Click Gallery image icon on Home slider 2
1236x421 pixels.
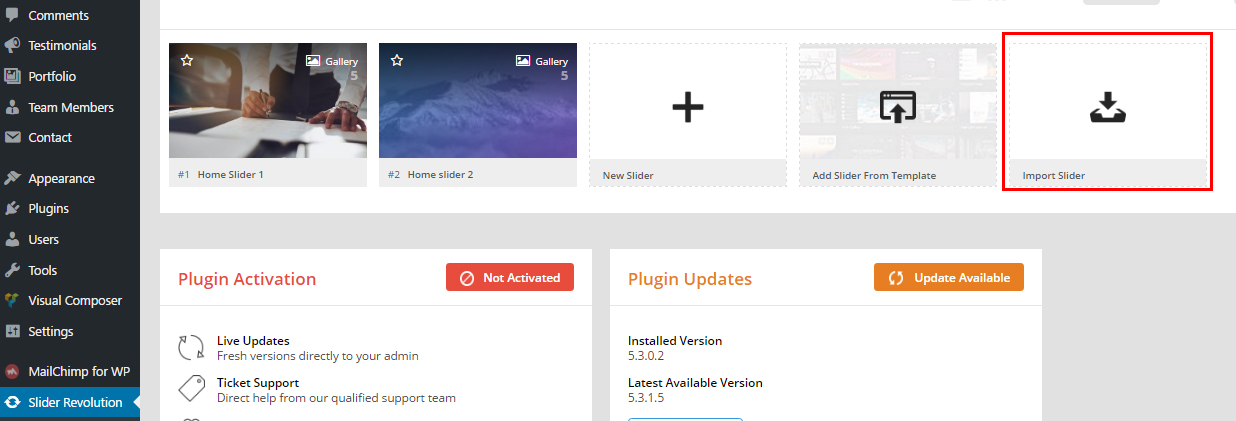[523, 61]
